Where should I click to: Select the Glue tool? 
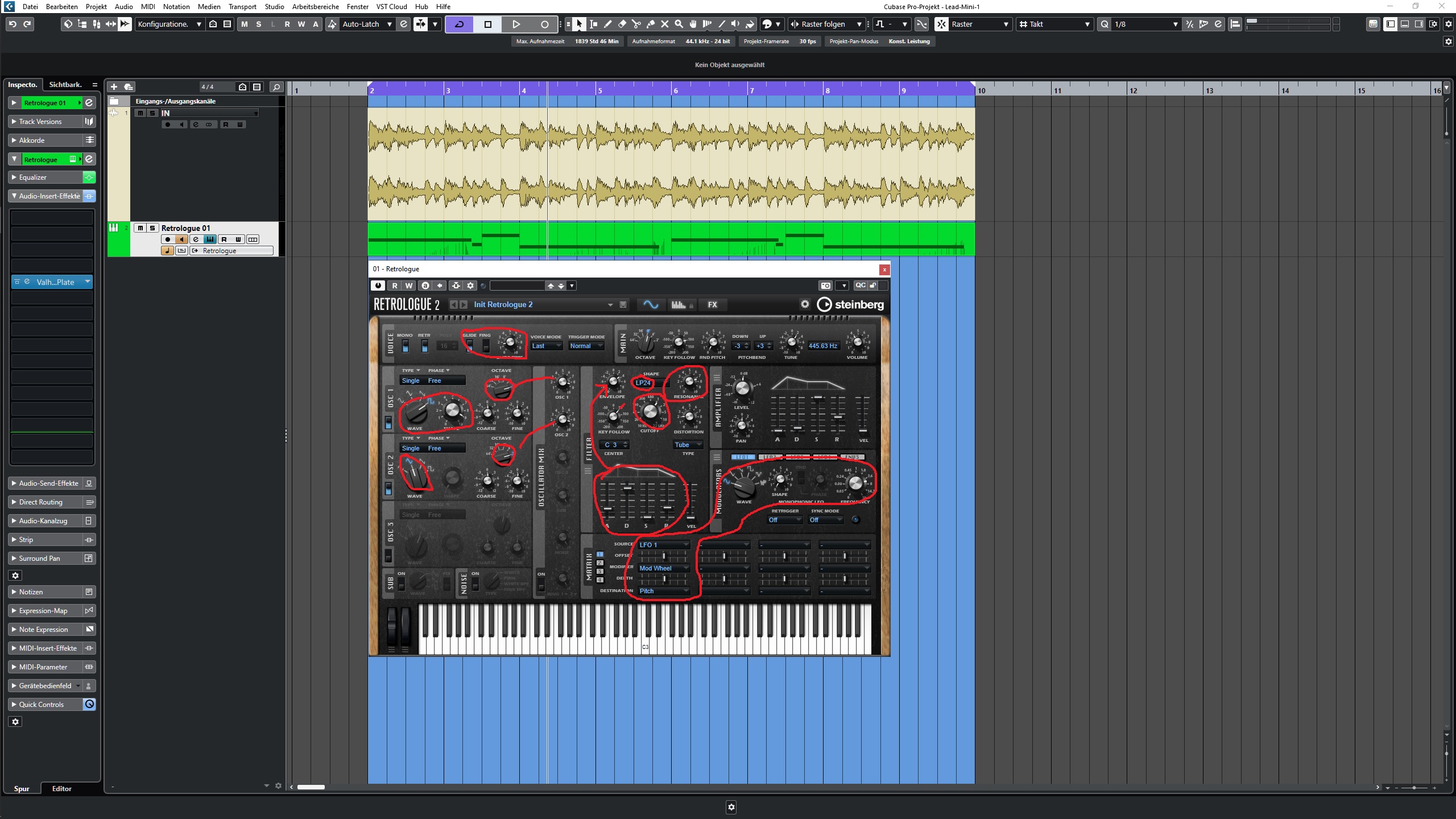(650, 24)
